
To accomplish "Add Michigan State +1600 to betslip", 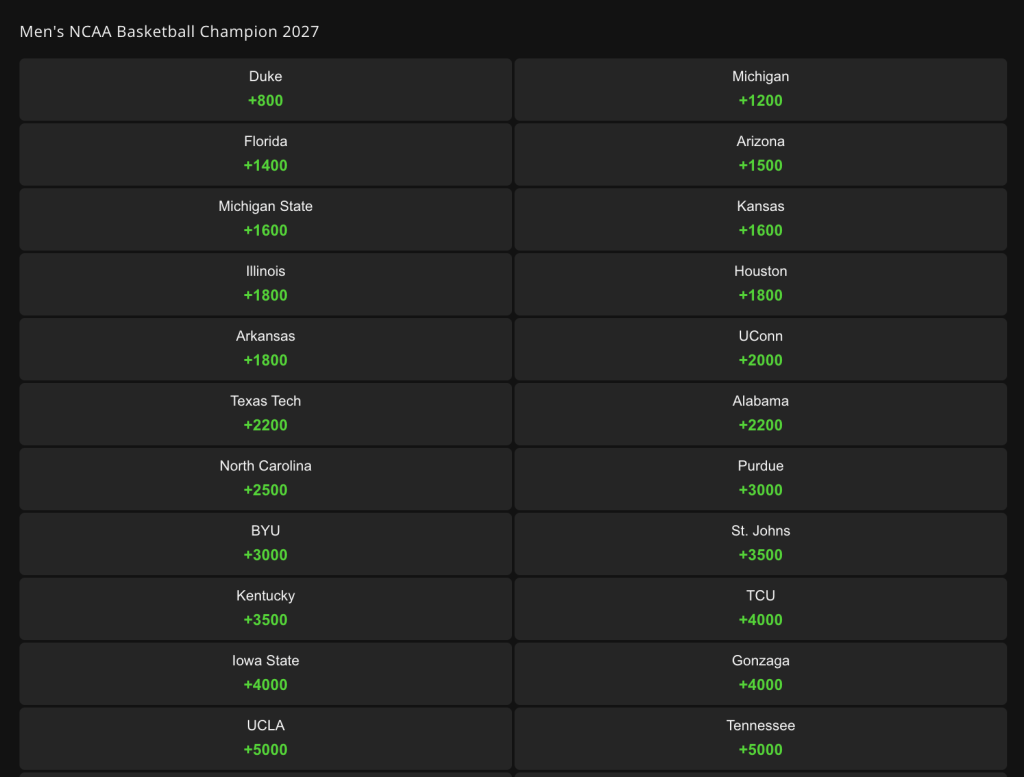I will [x=265, y=219].
